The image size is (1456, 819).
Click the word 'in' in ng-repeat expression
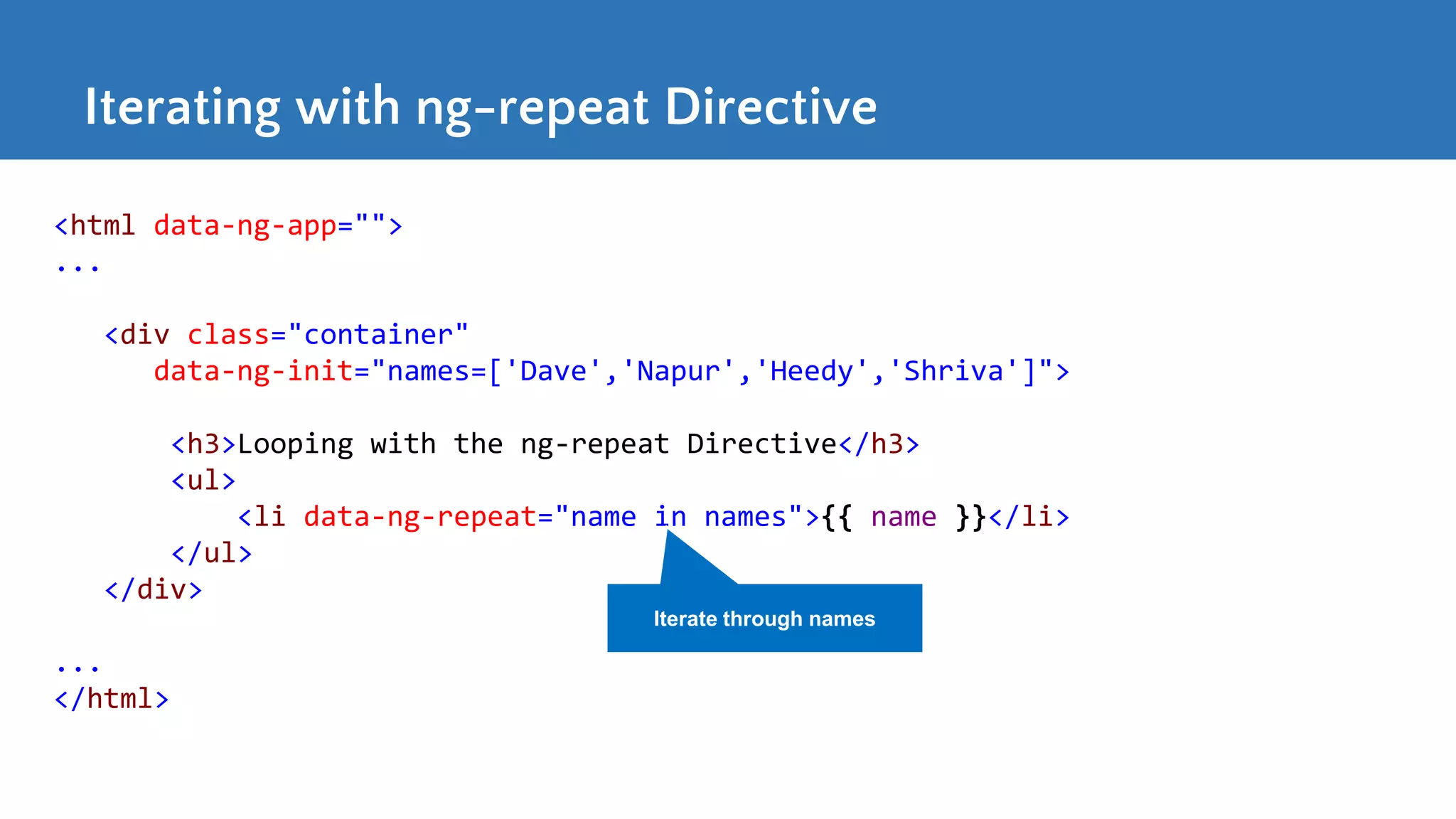click(670, 517)
